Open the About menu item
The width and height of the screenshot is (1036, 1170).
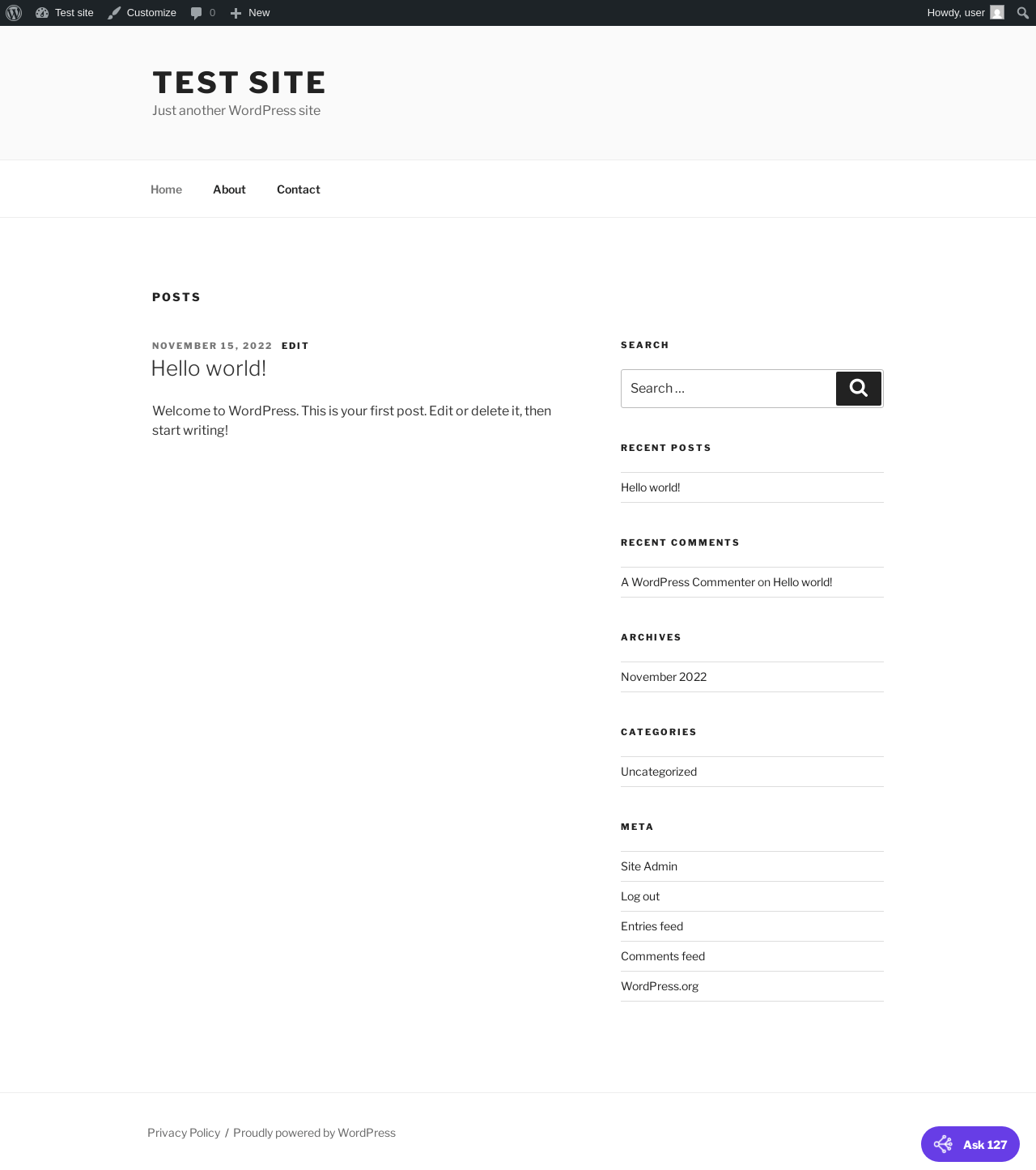pyautogui.click(x=229, y=189)
